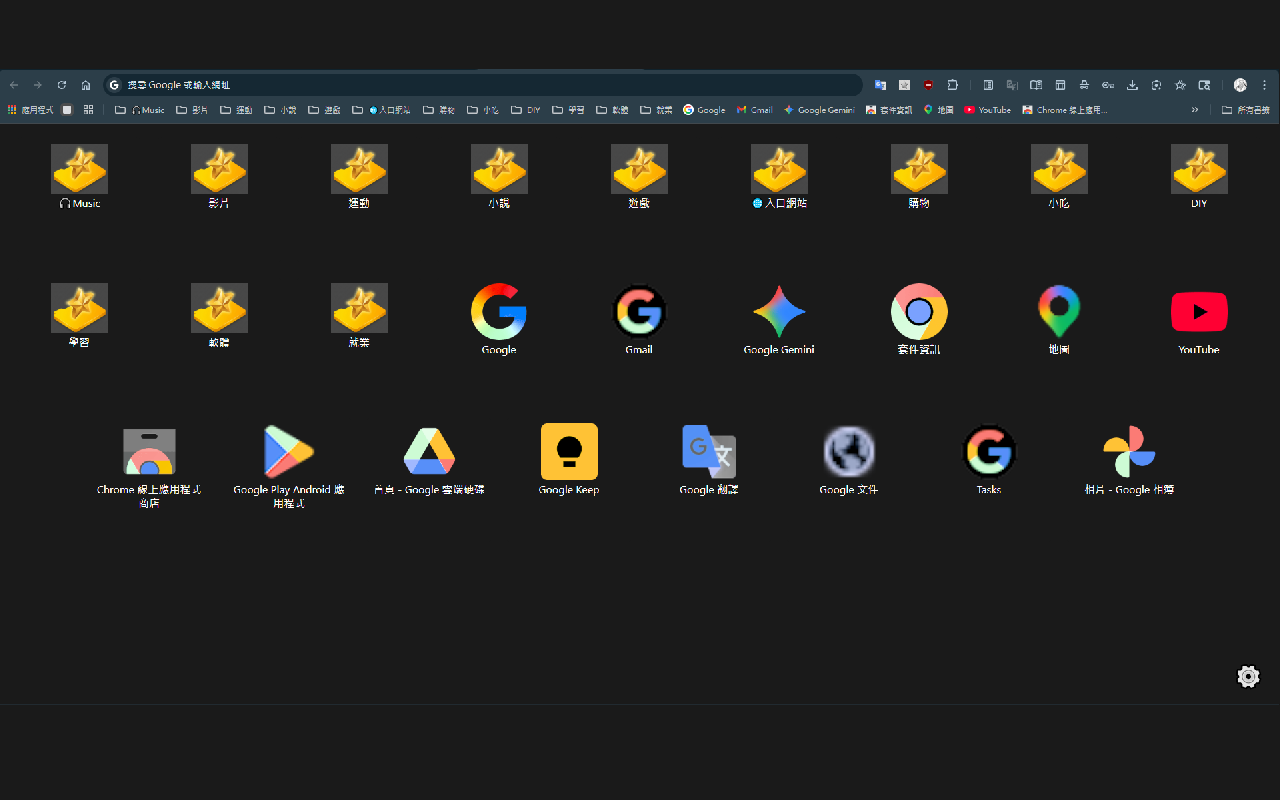The width and height of the screenshot is (1280, 800).
Task: Open the 影片 folder tile on the page
Action: [219, 177]
